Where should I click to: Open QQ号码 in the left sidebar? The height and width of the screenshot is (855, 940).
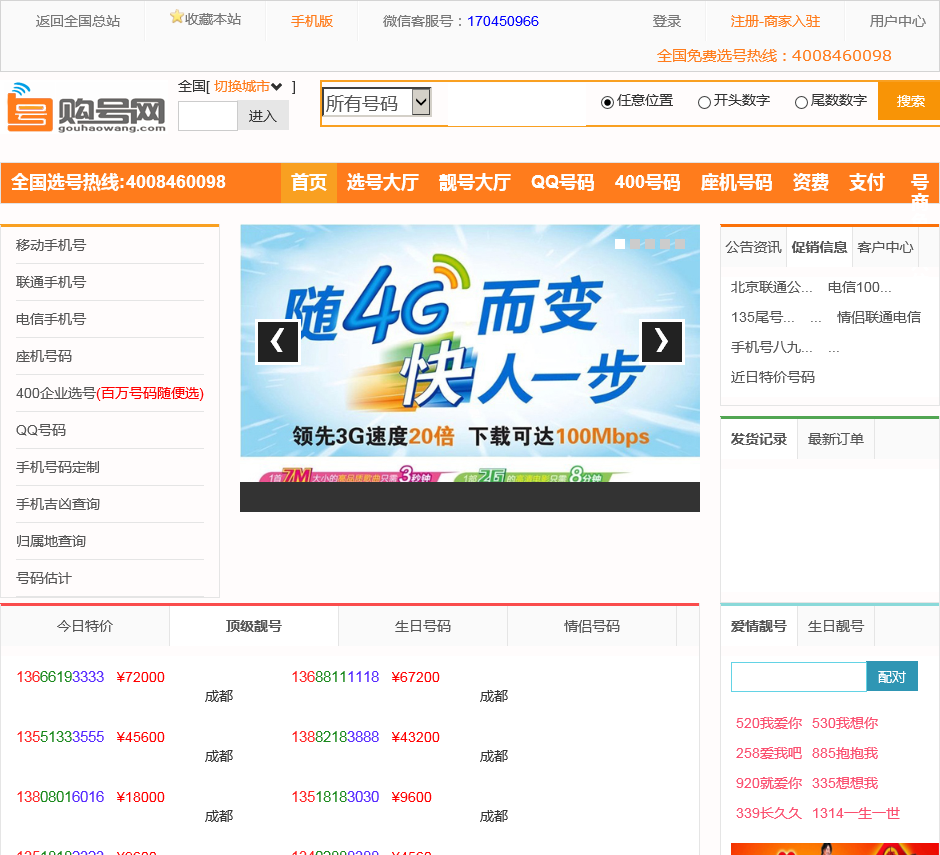coord(41,430)
